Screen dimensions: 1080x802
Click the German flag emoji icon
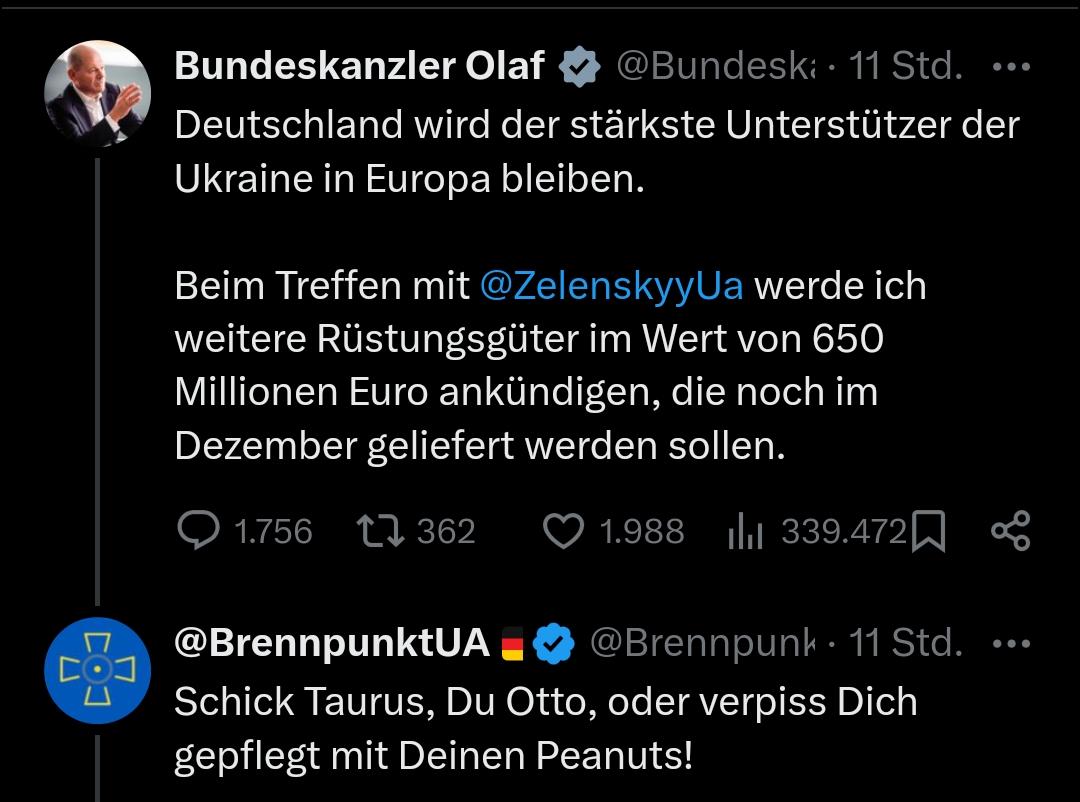pyautogui.click(x=512, y=644)
